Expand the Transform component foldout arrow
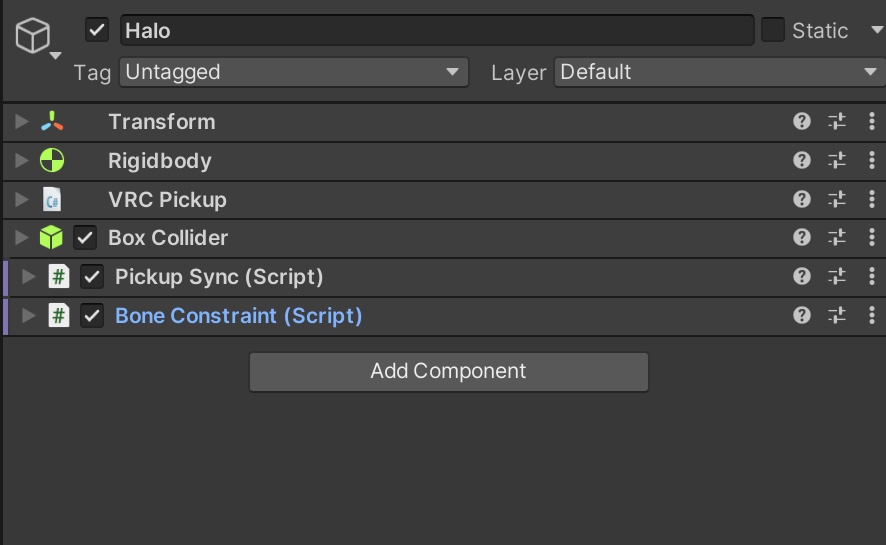886x545 pixels. (x=22, y=122)
